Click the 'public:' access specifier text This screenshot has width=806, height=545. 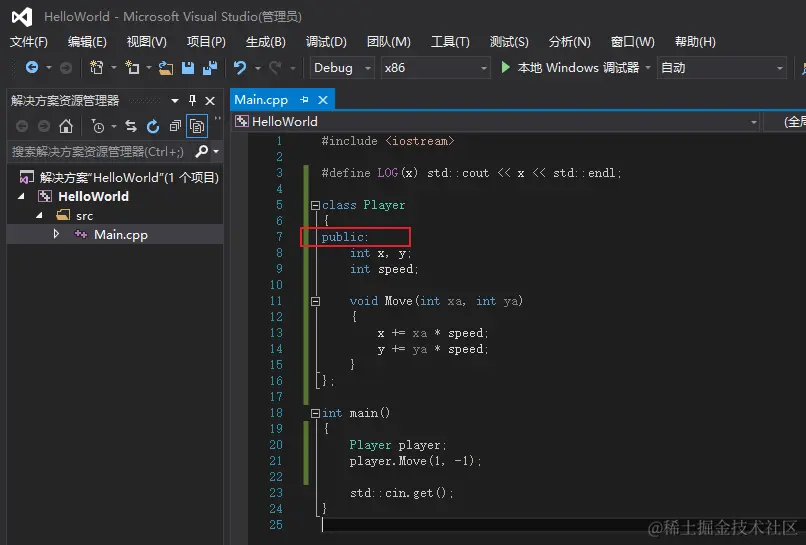pos(345,237)
